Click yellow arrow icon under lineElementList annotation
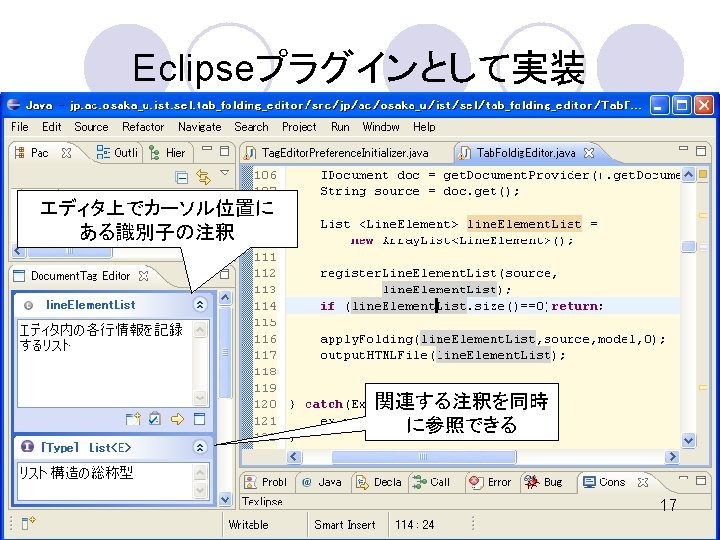The width and height of the screenshot is (720, 540). [x=177, y=419]
